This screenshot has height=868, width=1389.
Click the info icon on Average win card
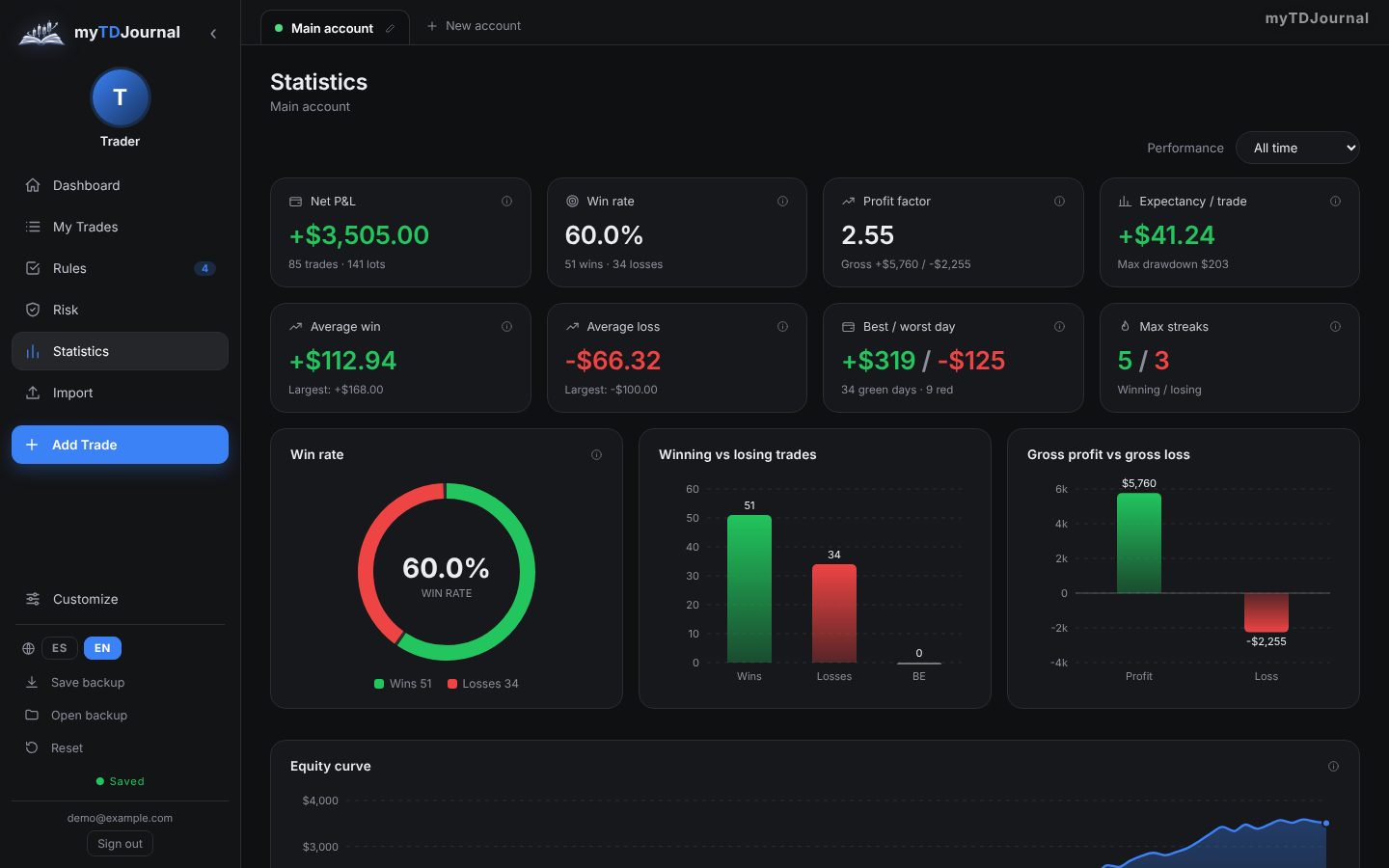pos(506,327)
